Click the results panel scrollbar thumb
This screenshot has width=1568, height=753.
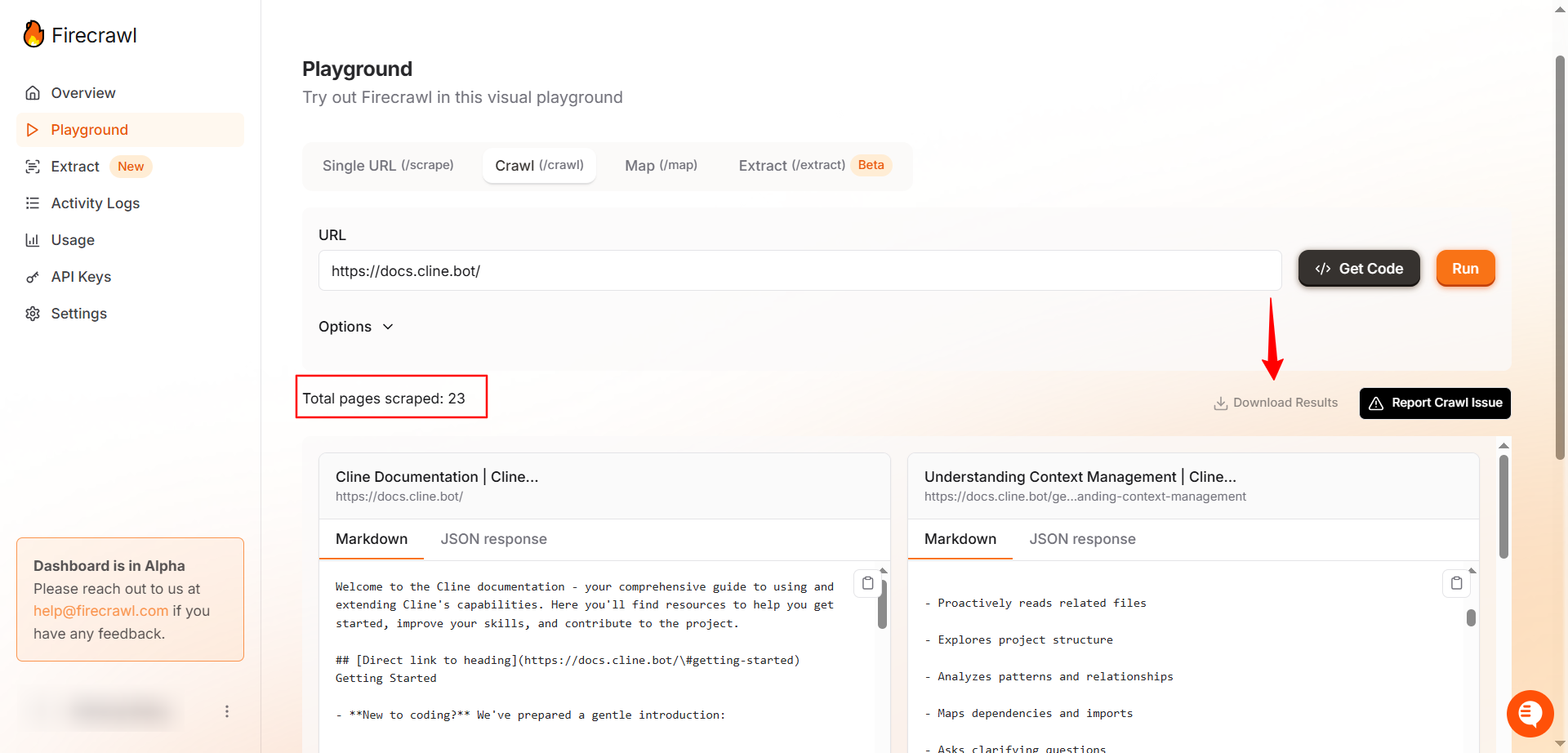point(1503,506)
